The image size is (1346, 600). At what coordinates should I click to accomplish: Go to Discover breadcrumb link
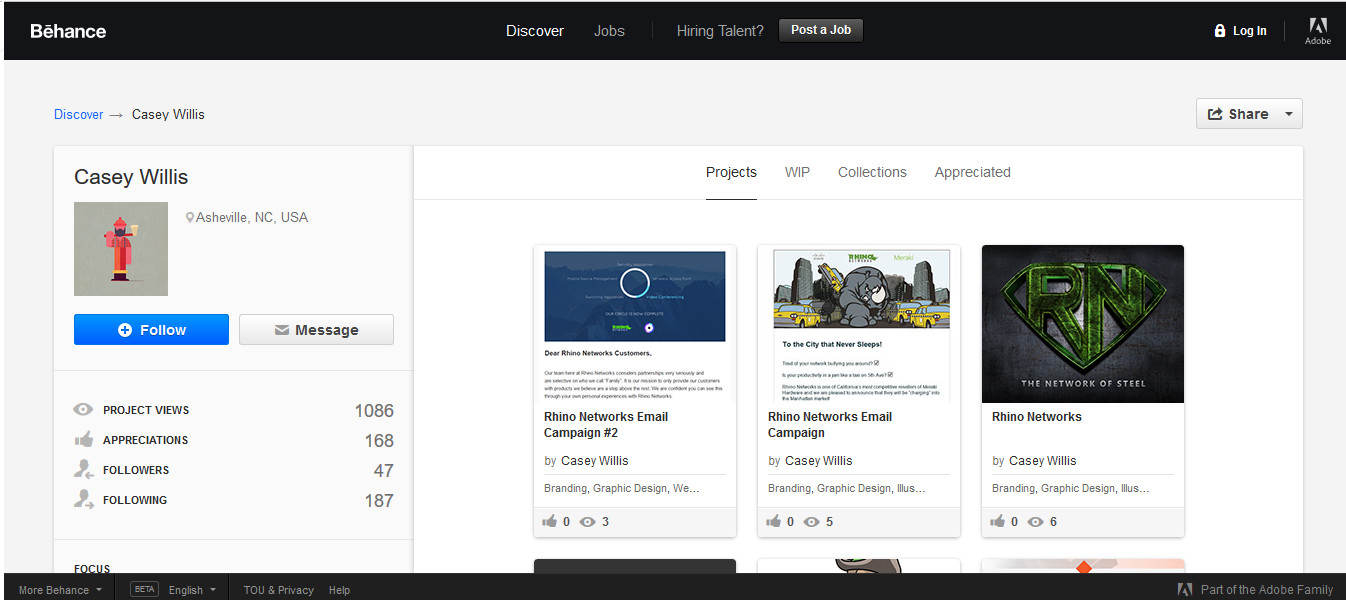pos(78,114)
